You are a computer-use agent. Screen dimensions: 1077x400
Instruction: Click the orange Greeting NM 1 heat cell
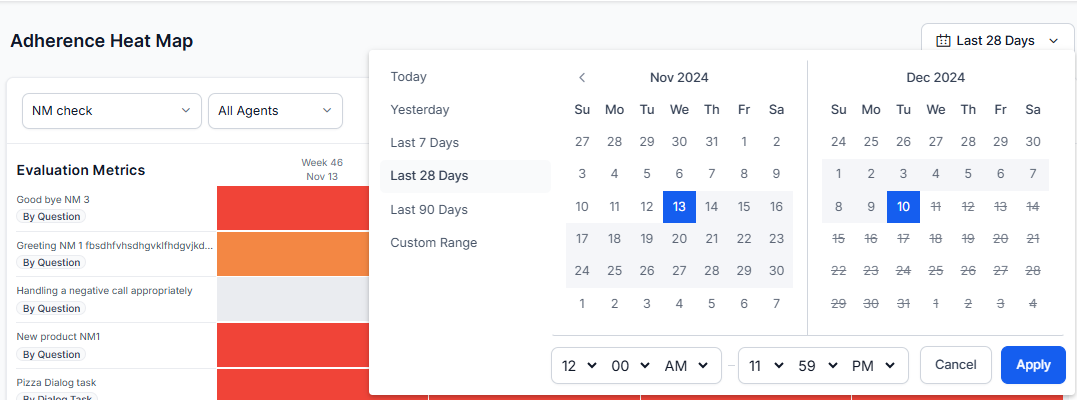[x=292, y=254]
